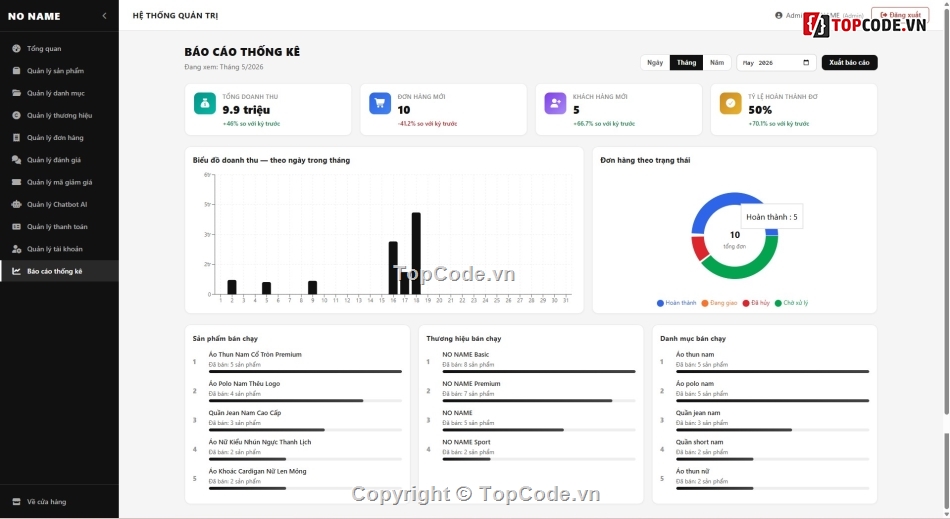
Task: Click the Quản lý đánh giá chat icon
Action: (16, 160)
